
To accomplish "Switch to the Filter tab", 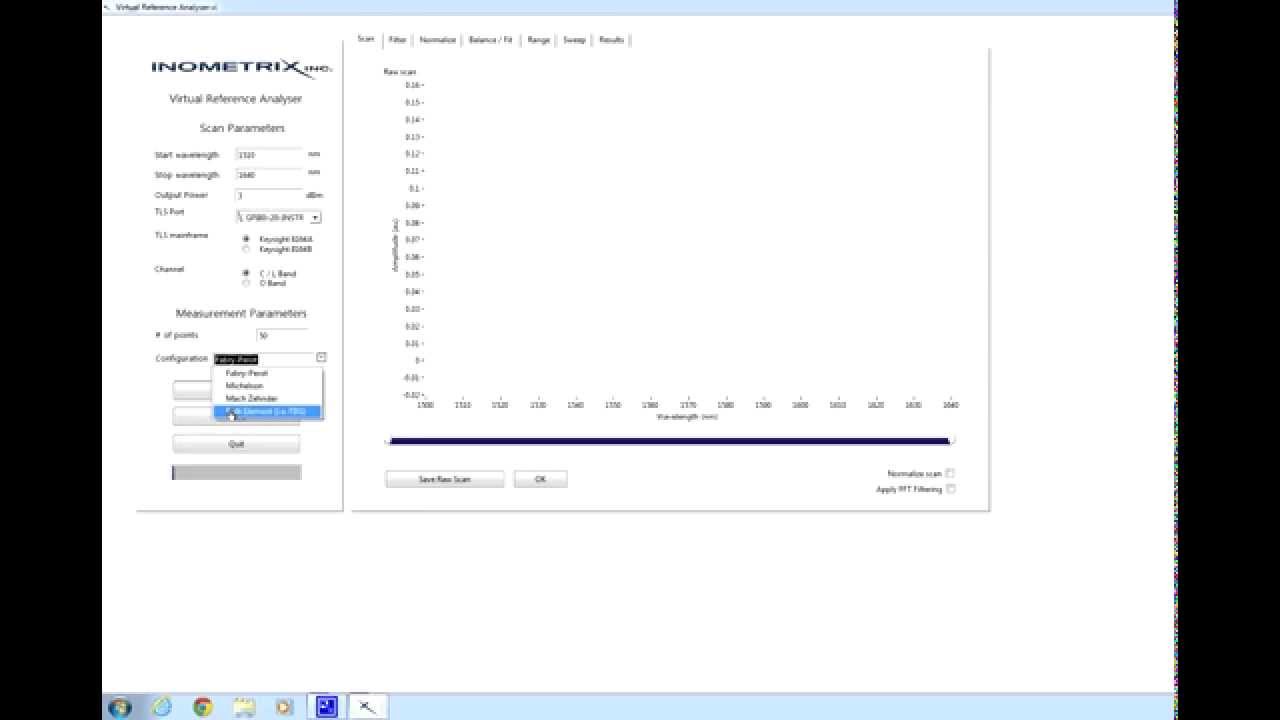I will (397, 40).
